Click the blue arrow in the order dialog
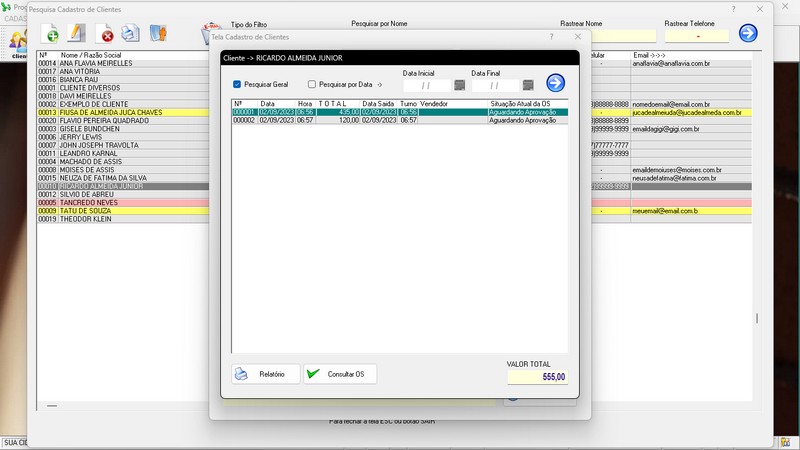 point(555,84)
